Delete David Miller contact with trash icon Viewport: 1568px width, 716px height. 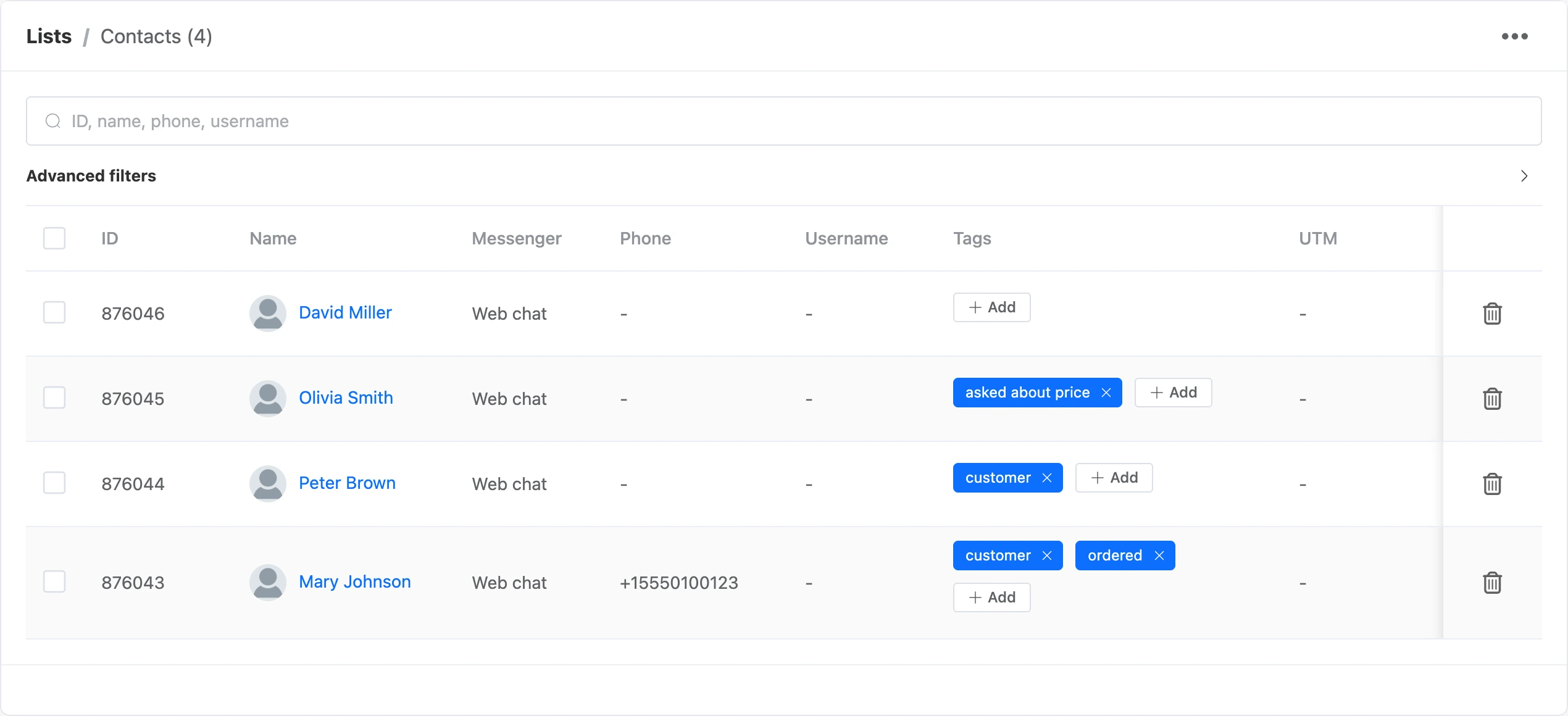click(x=1492, y=314)
